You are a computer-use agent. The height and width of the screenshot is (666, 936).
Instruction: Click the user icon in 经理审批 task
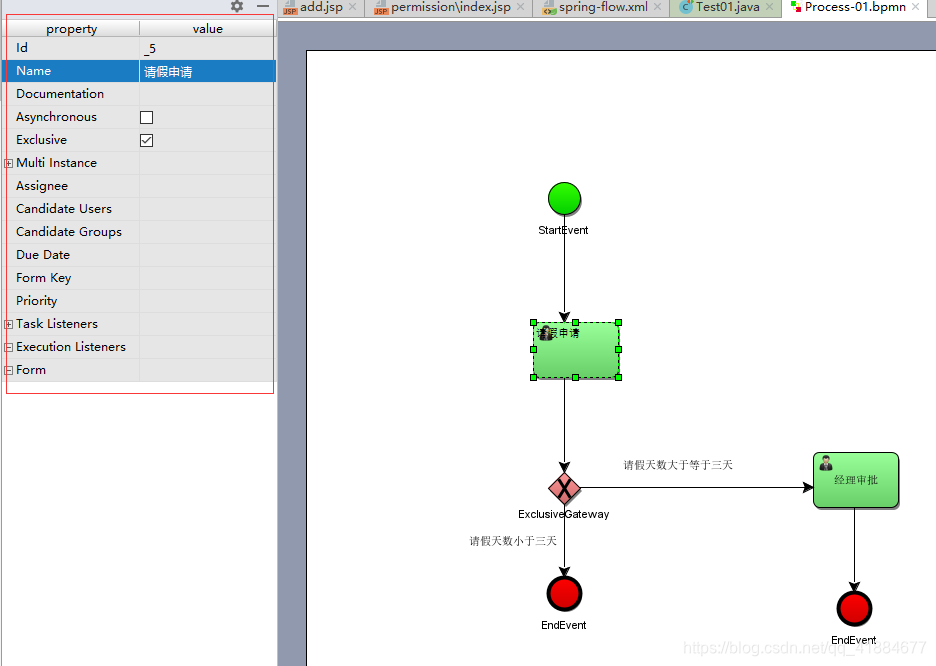pos(826,462)
